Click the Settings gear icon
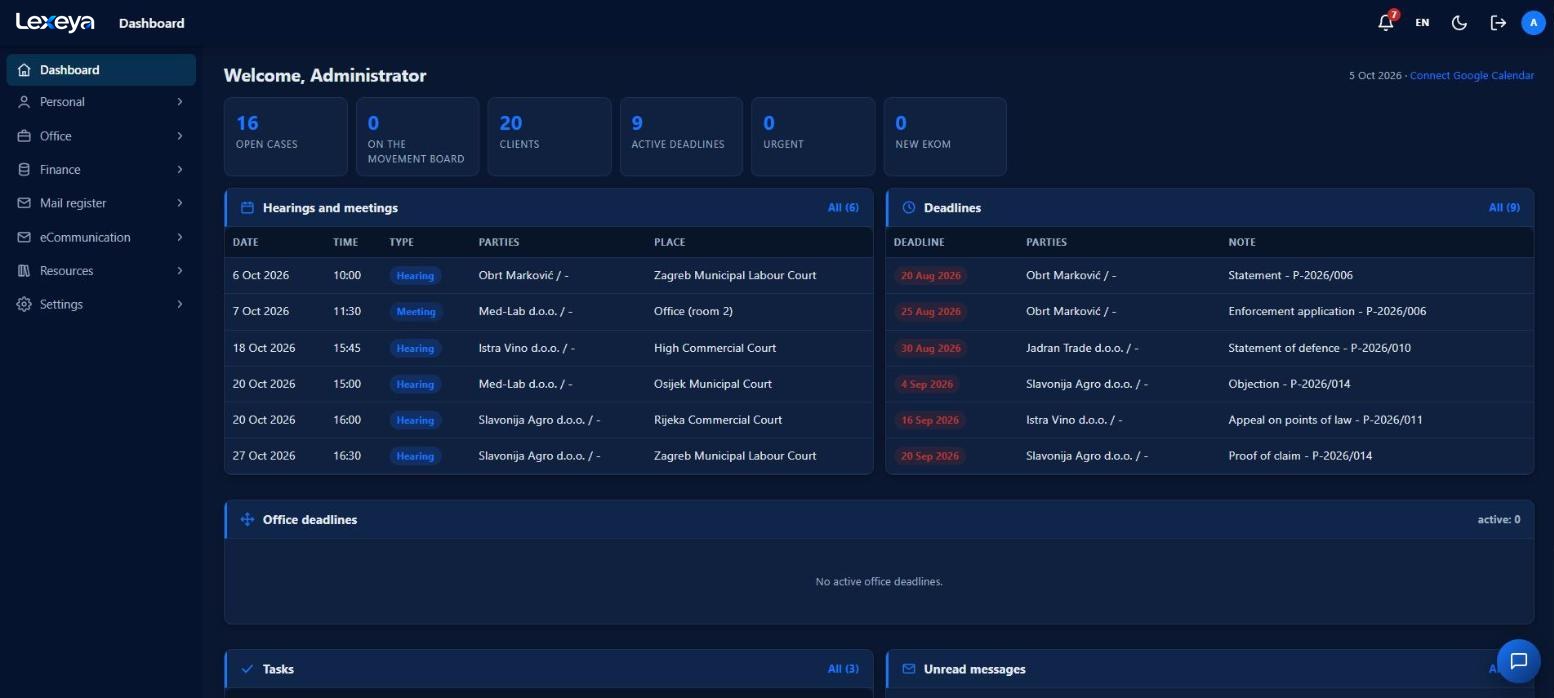 [x=24, y=304]
